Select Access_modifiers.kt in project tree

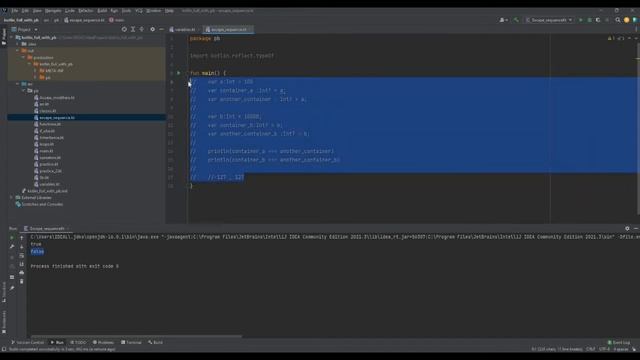tap(54, 98)
